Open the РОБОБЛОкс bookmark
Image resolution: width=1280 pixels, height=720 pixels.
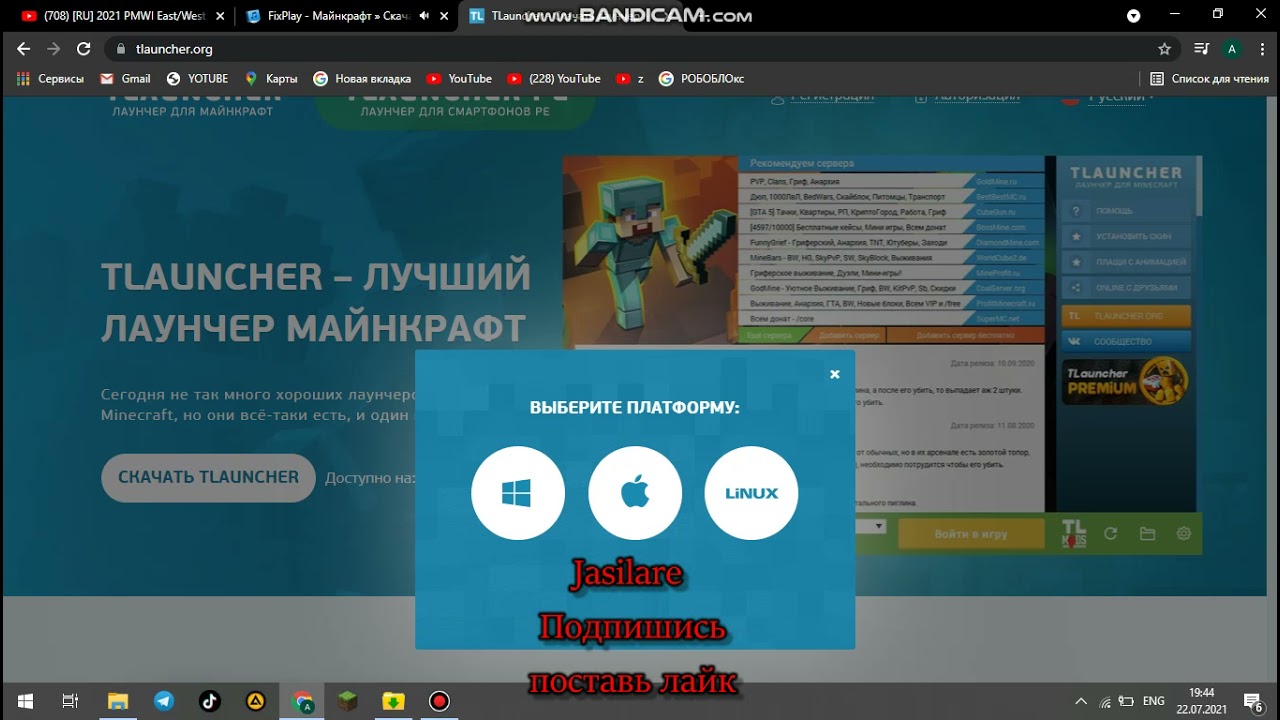coord(702,79)
